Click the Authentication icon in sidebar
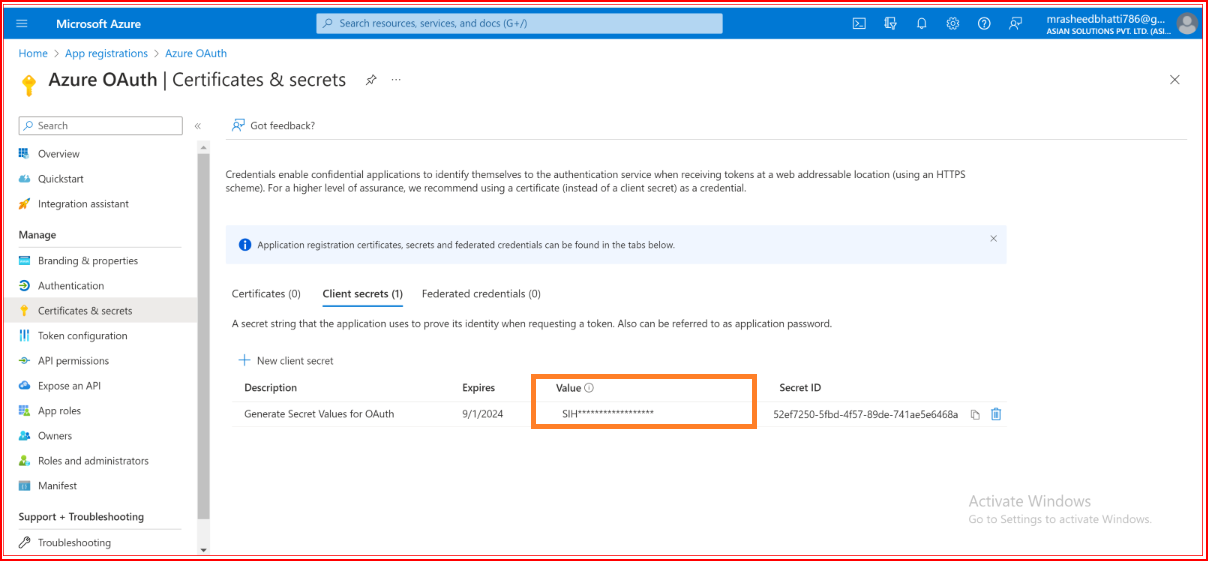 point(25,286)
